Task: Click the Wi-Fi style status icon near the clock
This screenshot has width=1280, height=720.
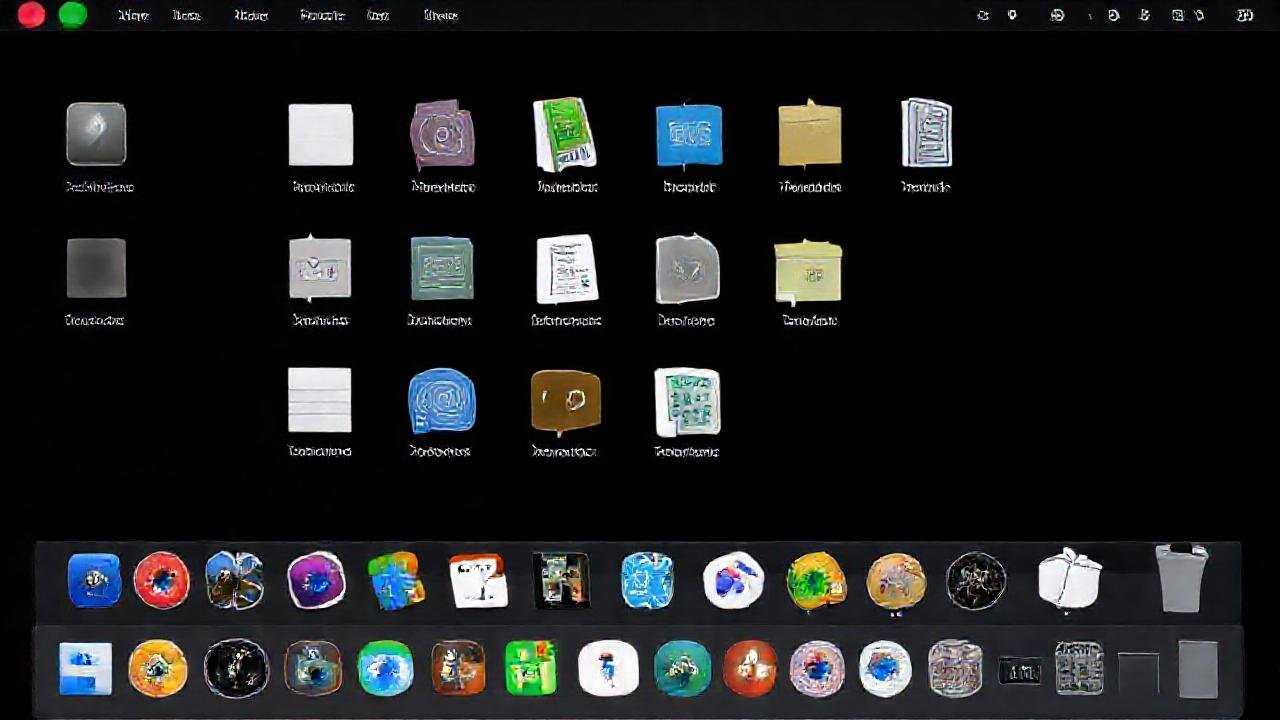Action: point(1055,15)
